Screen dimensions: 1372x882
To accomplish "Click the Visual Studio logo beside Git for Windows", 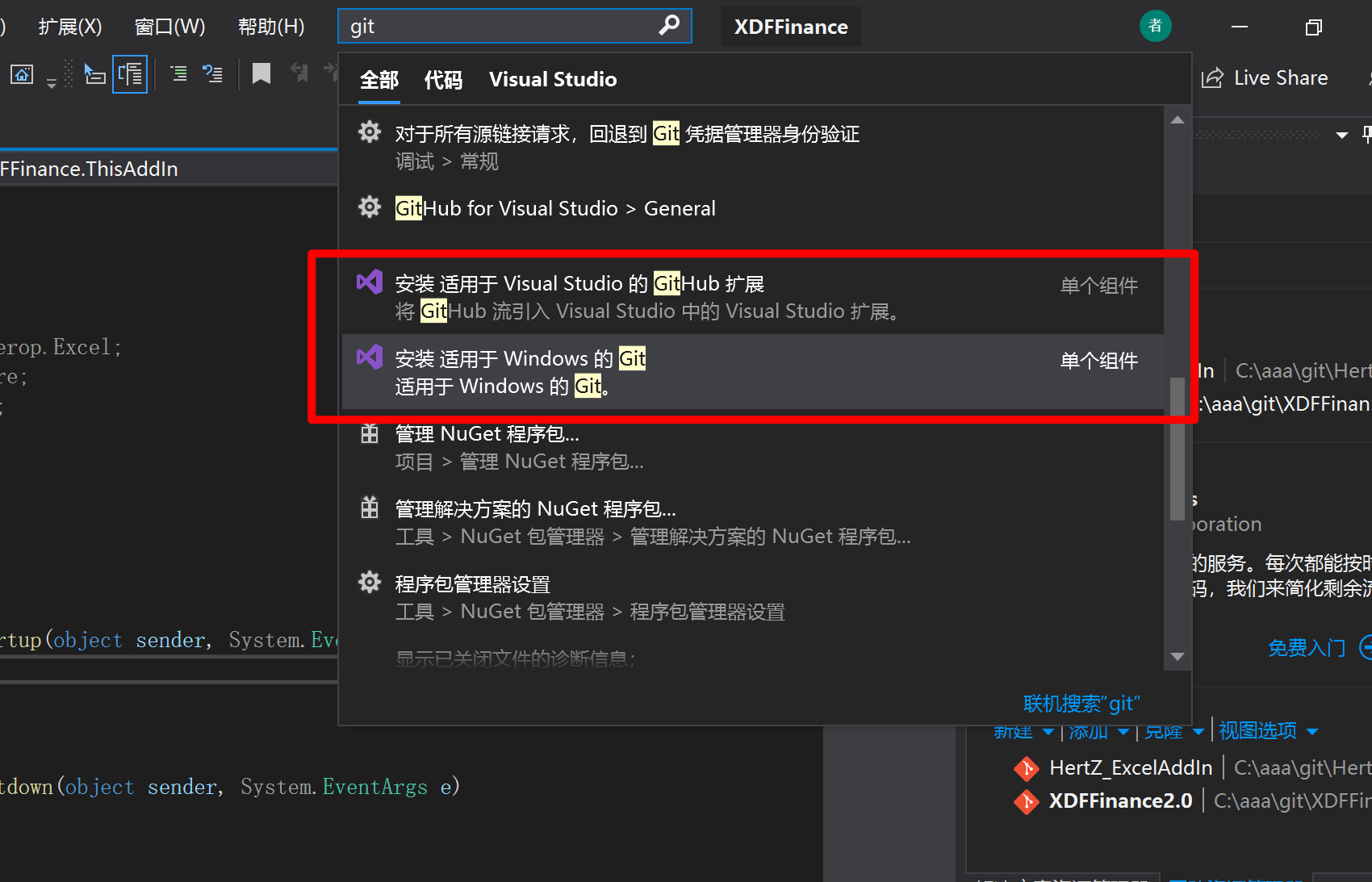I will click(x=370, y=357).
